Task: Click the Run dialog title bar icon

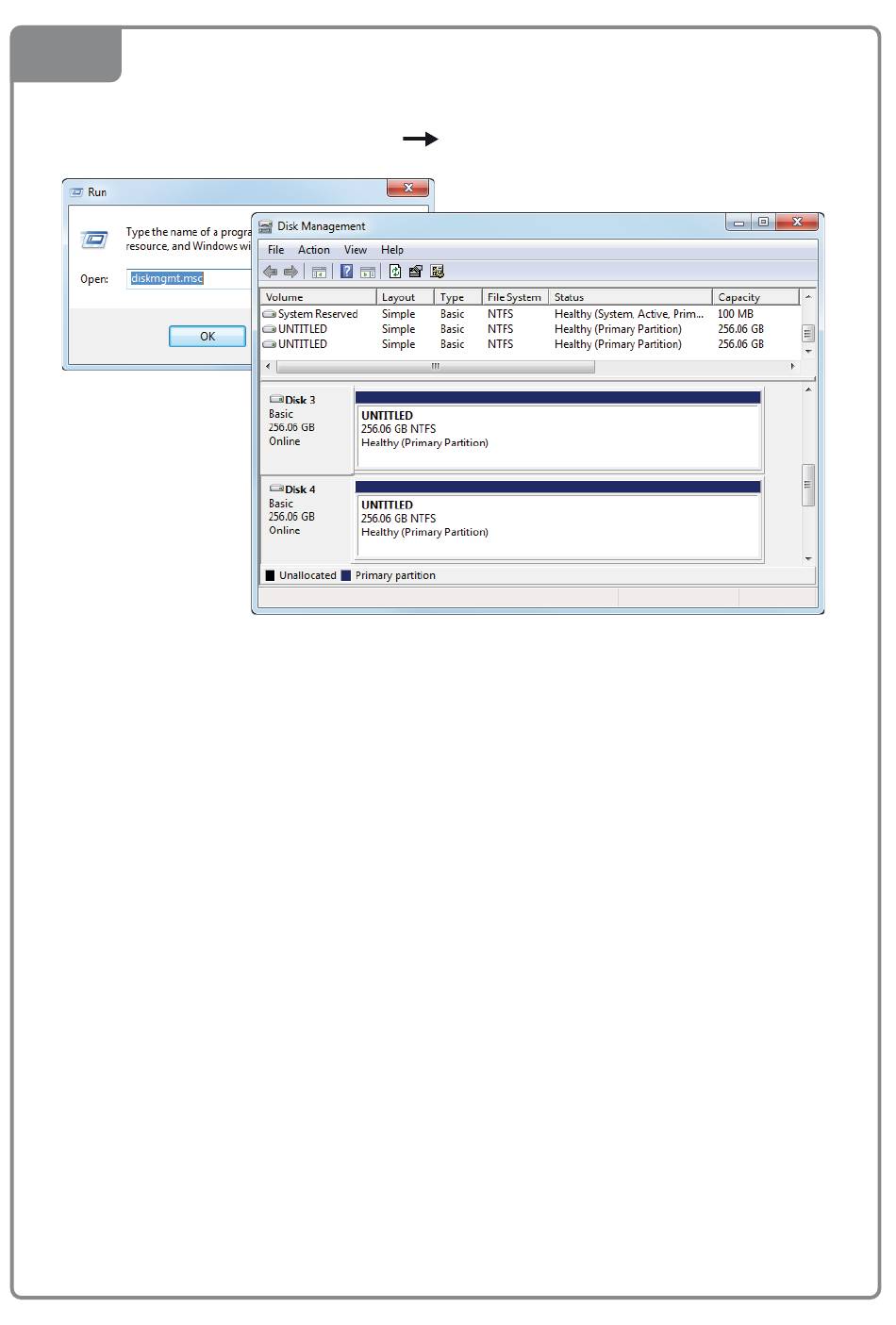Action: pos(77,191)
